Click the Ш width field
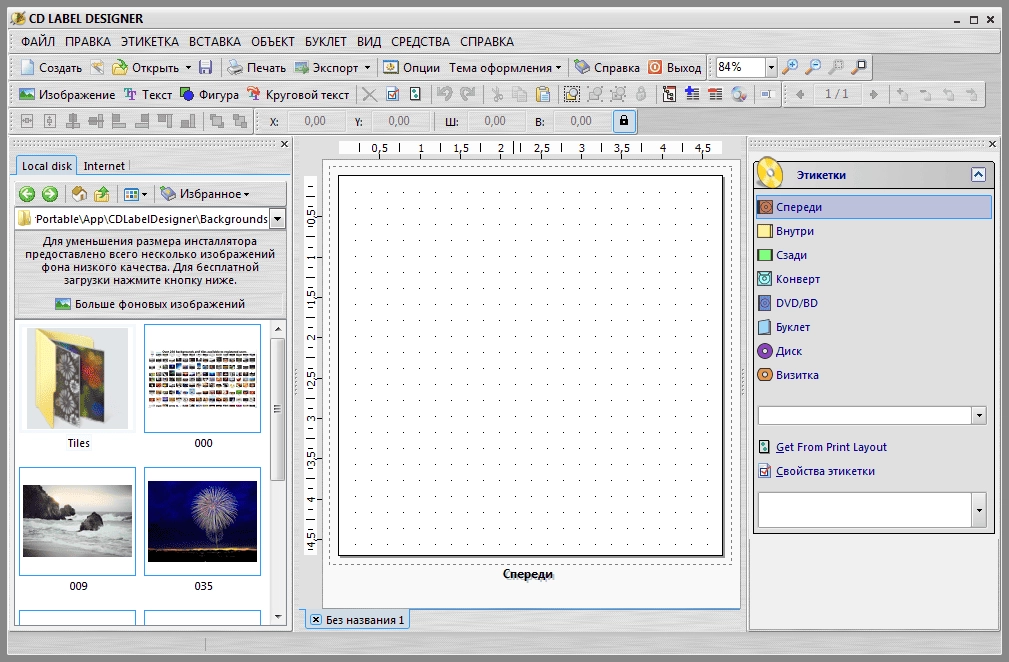Screen dimensions: 1009x662 pyautogui.click(x=495, y=121)
